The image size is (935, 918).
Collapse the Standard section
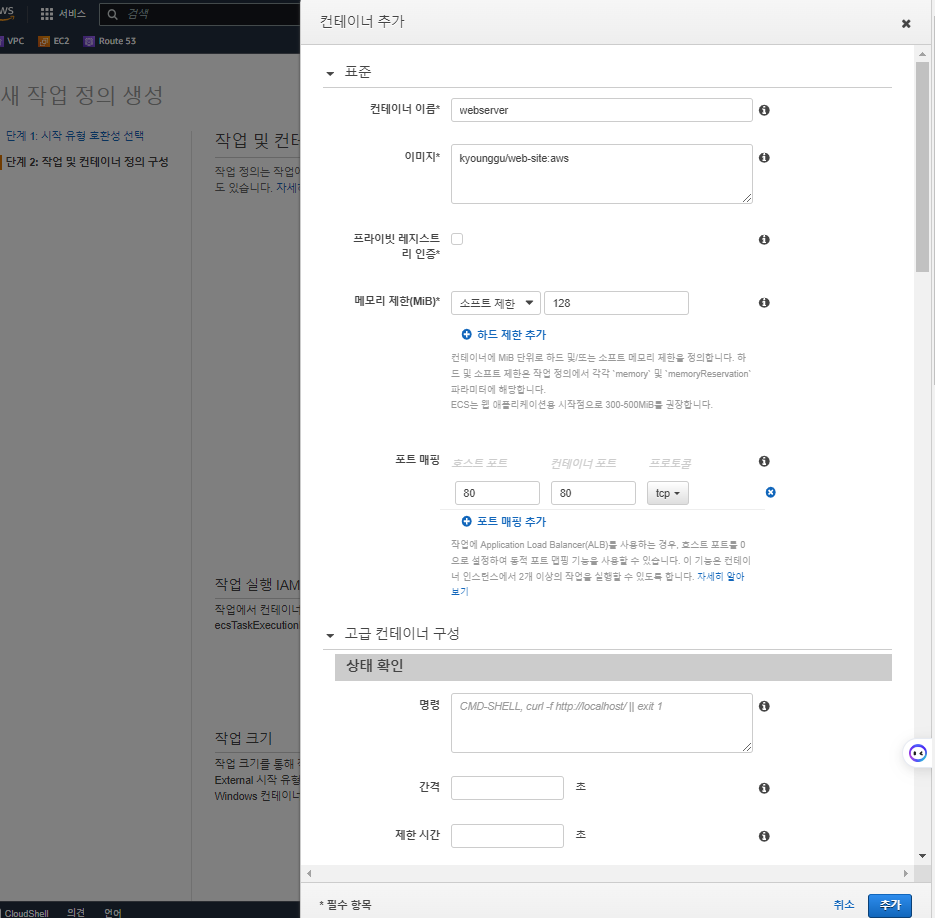[330, 73]
